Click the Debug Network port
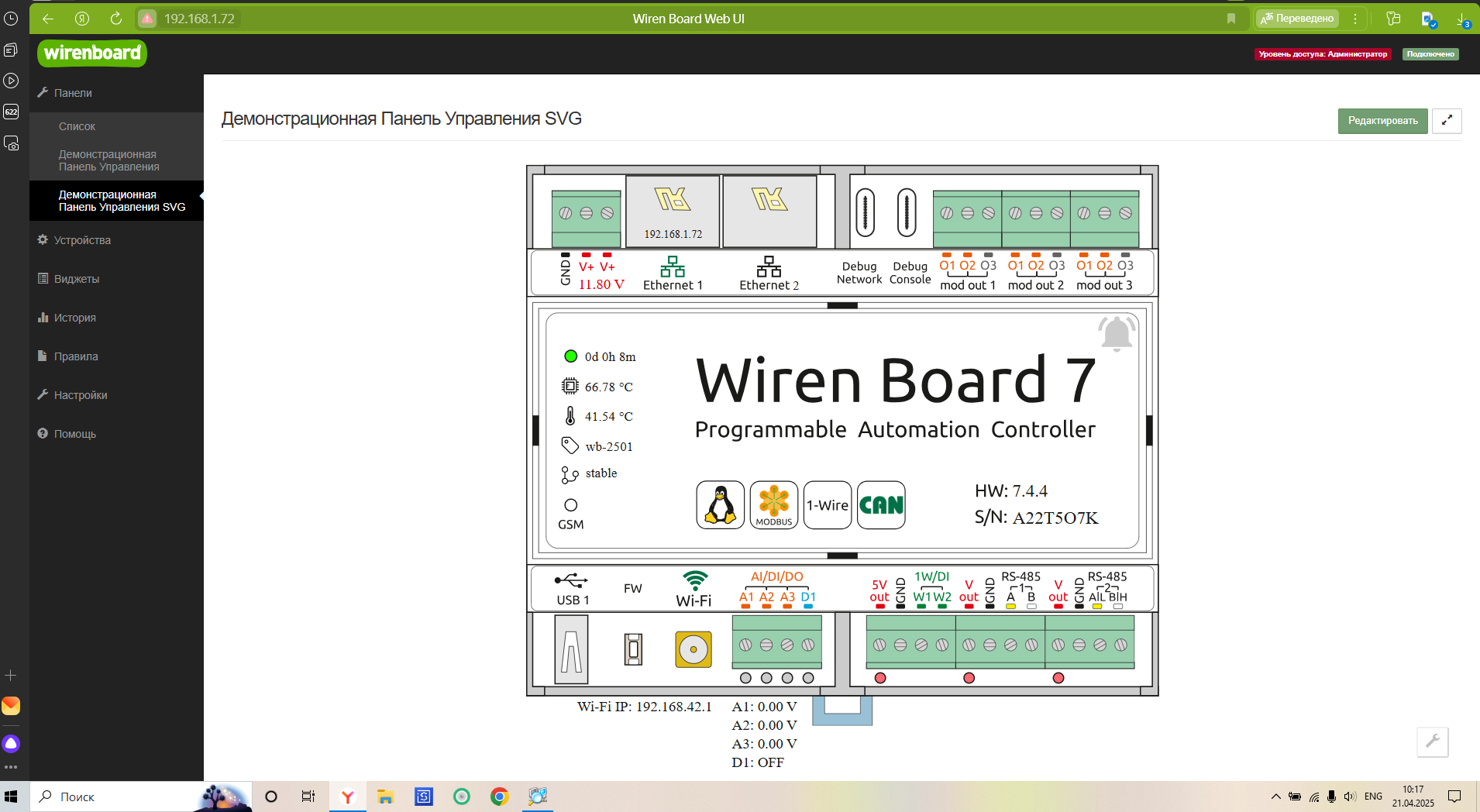Image resolution: width=1480 pixels, height=812 pixels. click(866, 212)
